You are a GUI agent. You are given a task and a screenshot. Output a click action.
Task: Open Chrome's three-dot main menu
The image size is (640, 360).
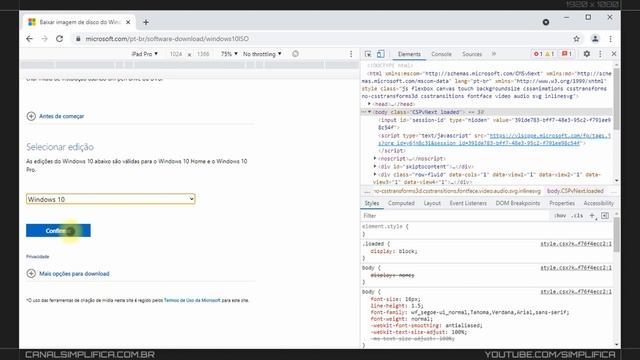point(611,39)
